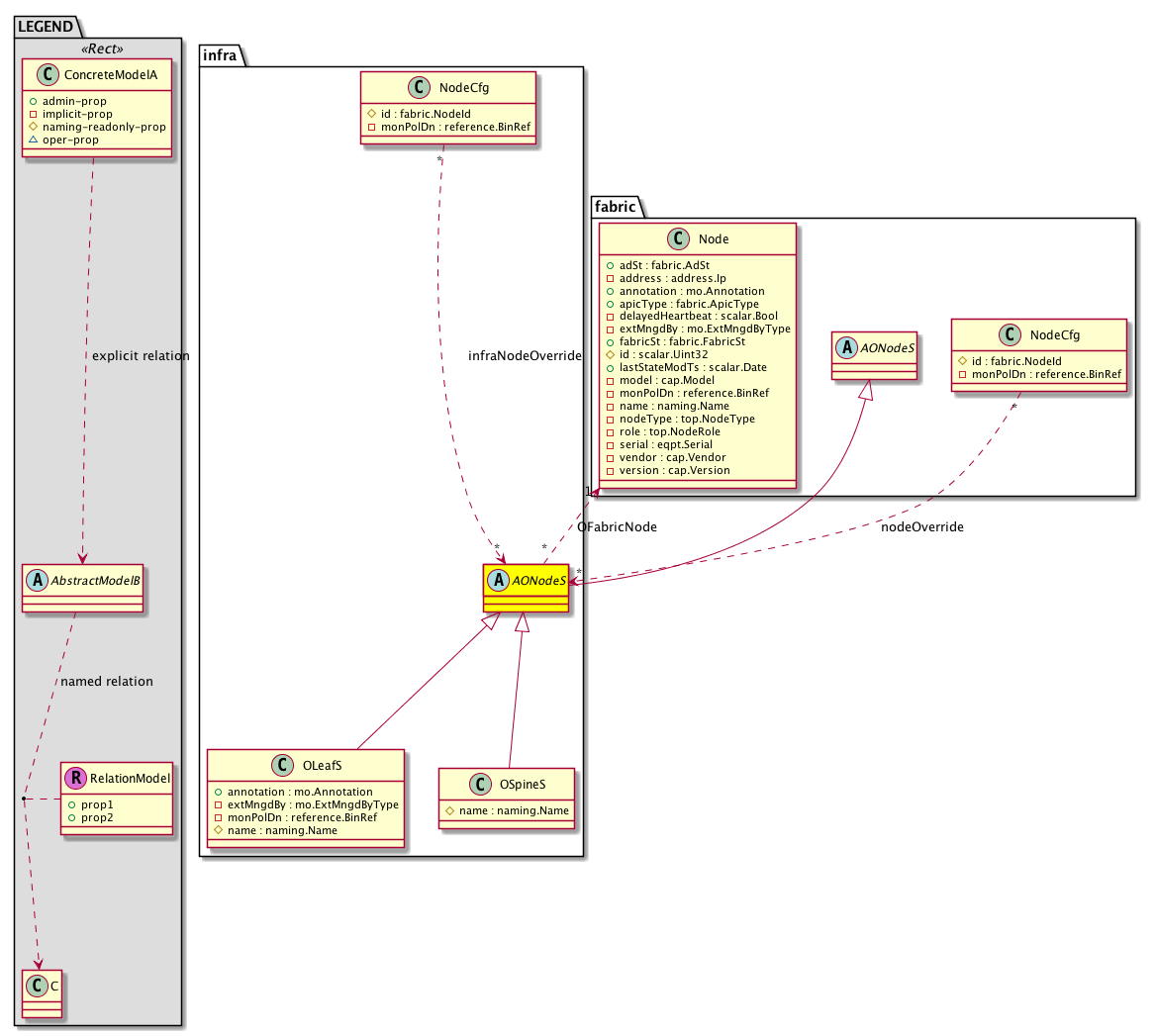Screen dimensions: 1156x1036
Task: Click the nodeOverride relation label
Action: click(x=921, y=526)
